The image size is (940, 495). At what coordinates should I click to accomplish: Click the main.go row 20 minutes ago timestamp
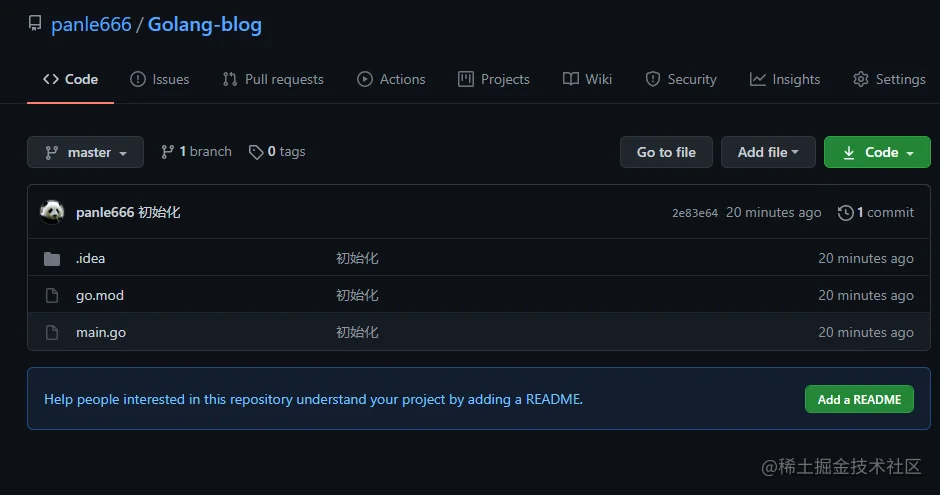866,333
